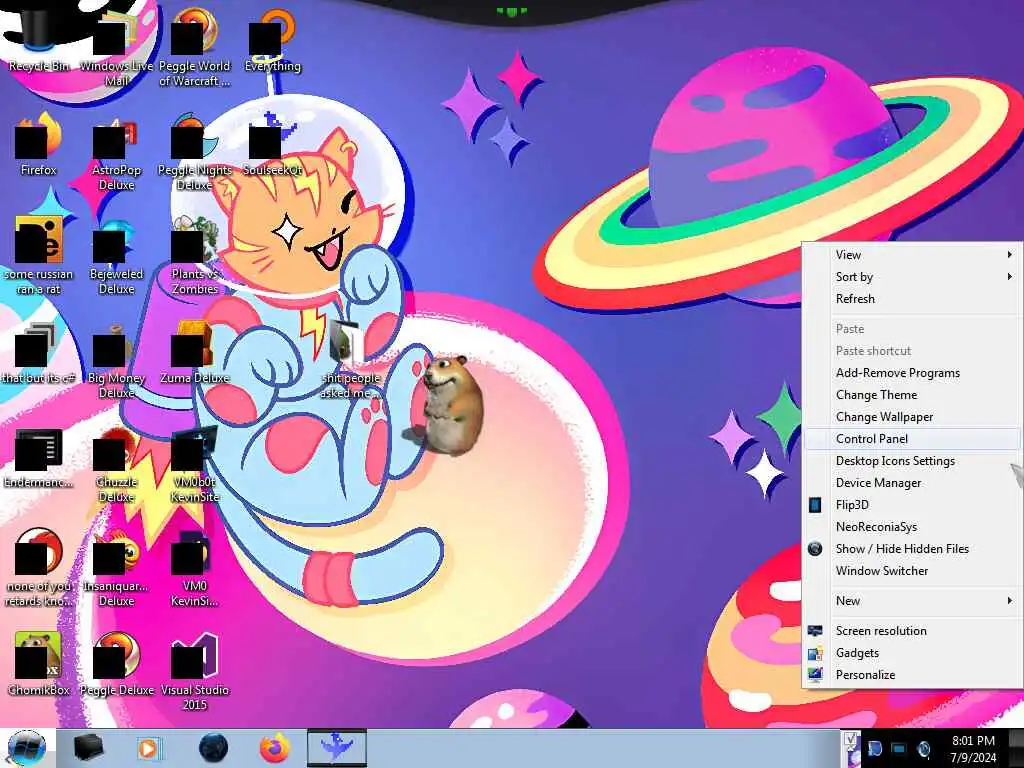Image resolution: width=1024 pixels, height=768 pixels.
Task: Select the SoulseekQt desktop shortcut
Action: tap(272, 144)
